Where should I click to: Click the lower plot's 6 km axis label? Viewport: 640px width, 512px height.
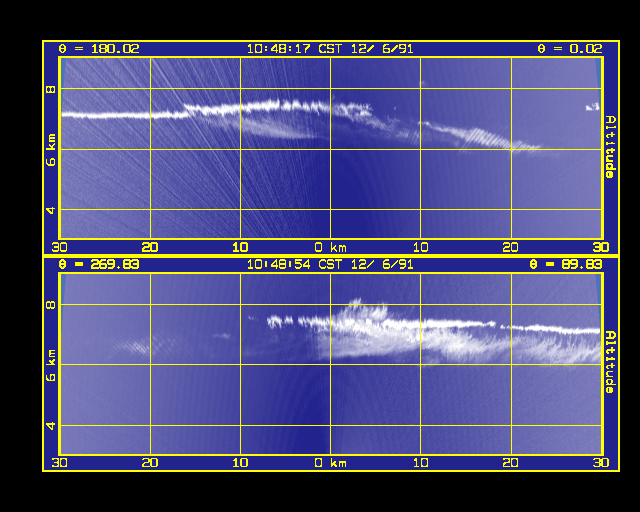[x=51, y=365]
